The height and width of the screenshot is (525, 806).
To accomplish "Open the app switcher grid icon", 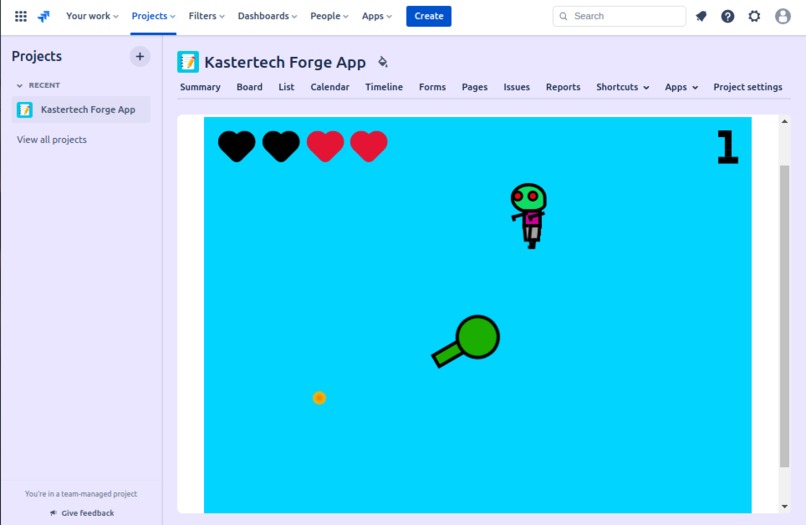I will click(21, 16).
